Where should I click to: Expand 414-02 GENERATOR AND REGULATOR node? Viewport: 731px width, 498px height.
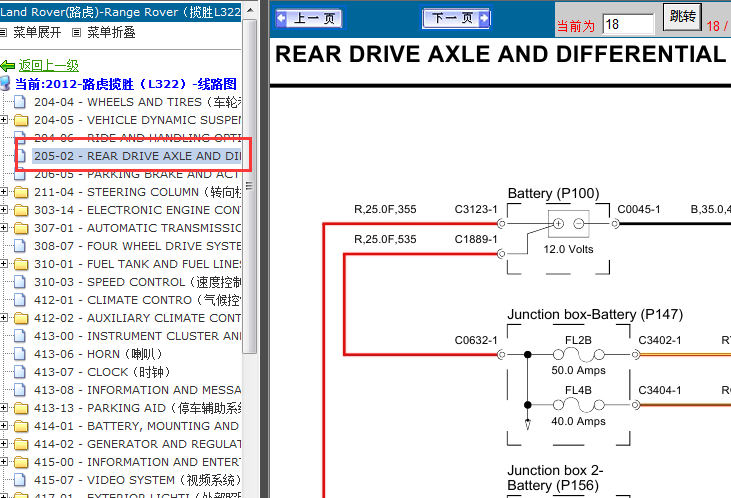pos(3,443)
